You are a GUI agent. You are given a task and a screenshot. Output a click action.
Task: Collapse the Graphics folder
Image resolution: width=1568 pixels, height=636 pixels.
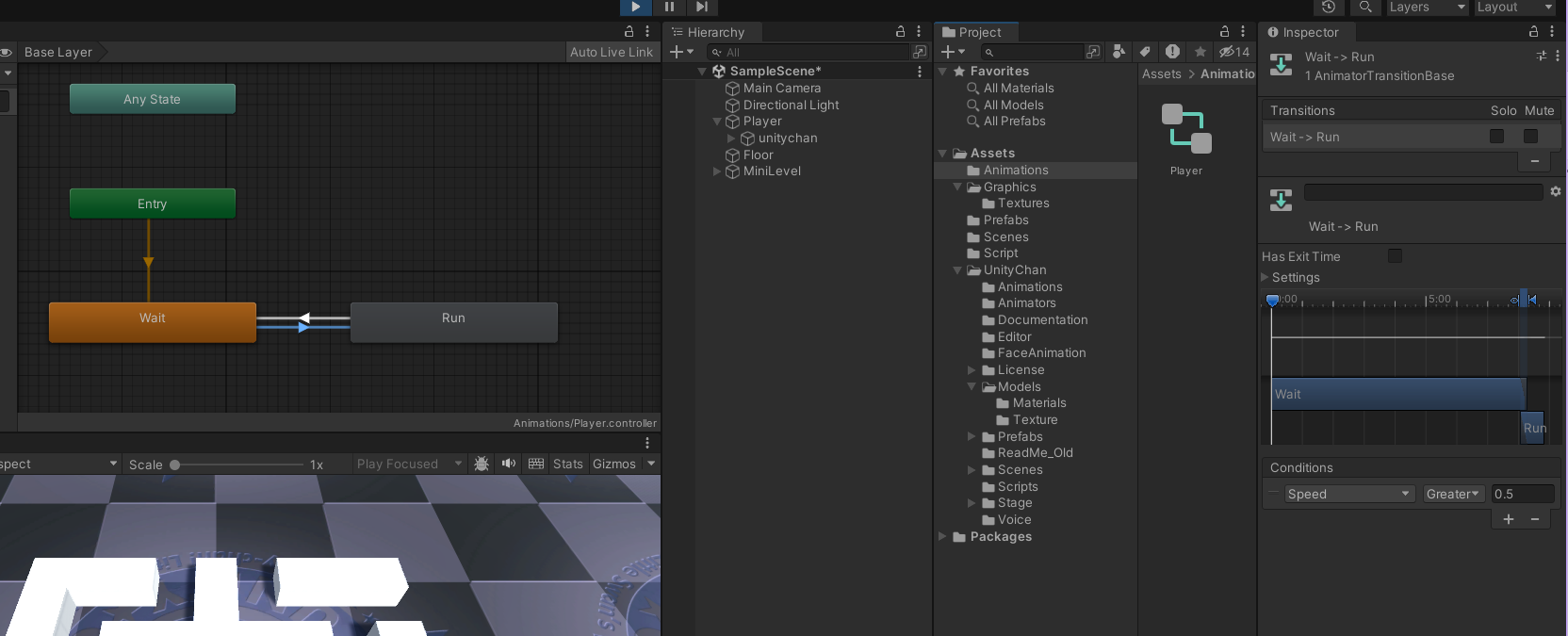[x=957, y=188]
